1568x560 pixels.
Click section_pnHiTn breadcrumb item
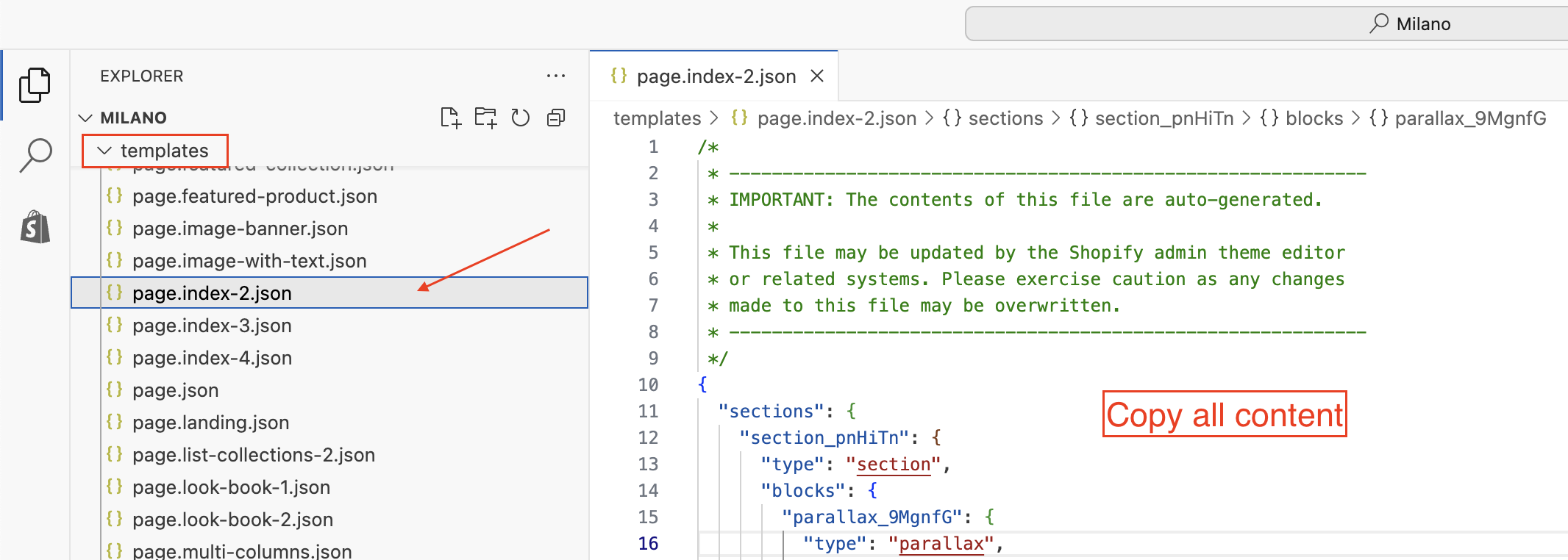[x=1163, y=118]
